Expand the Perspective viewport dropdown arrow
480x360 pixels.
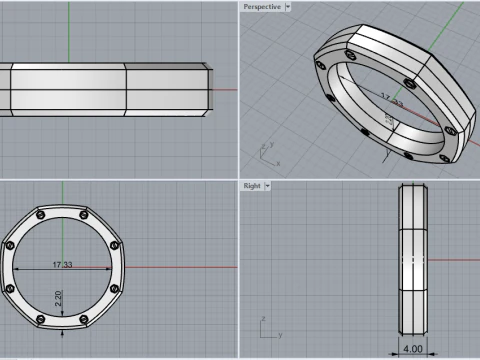pyautogui.click(x=288, y=7)
